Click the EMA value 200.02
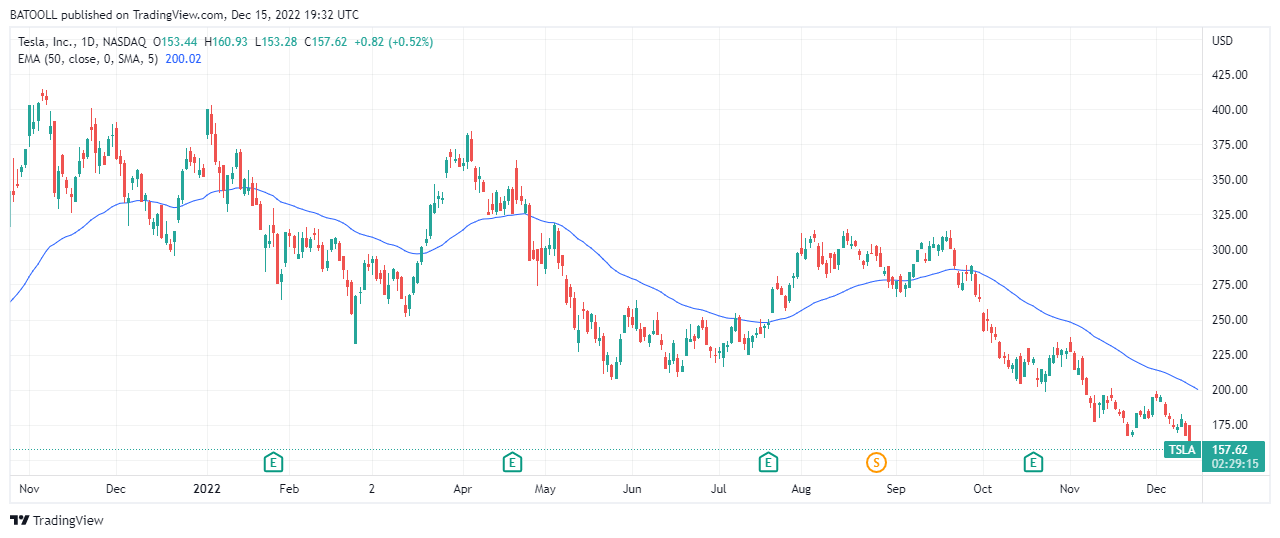 click(x=183, y=59)
